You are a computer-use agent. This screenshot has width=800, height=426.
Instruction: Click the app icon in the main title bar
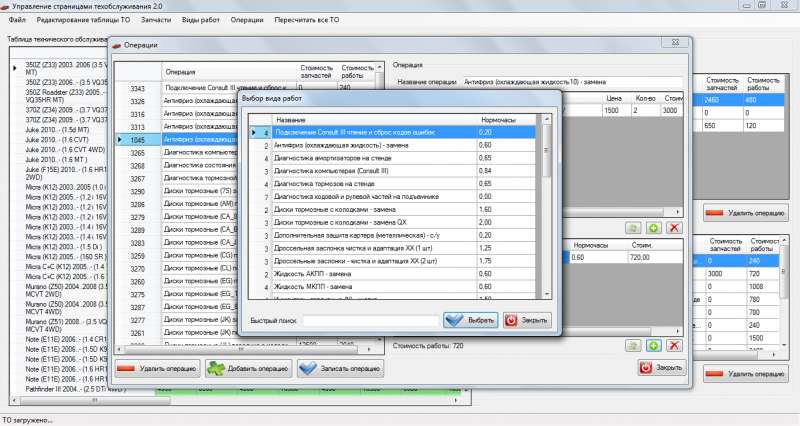click(x=5, y=7)
